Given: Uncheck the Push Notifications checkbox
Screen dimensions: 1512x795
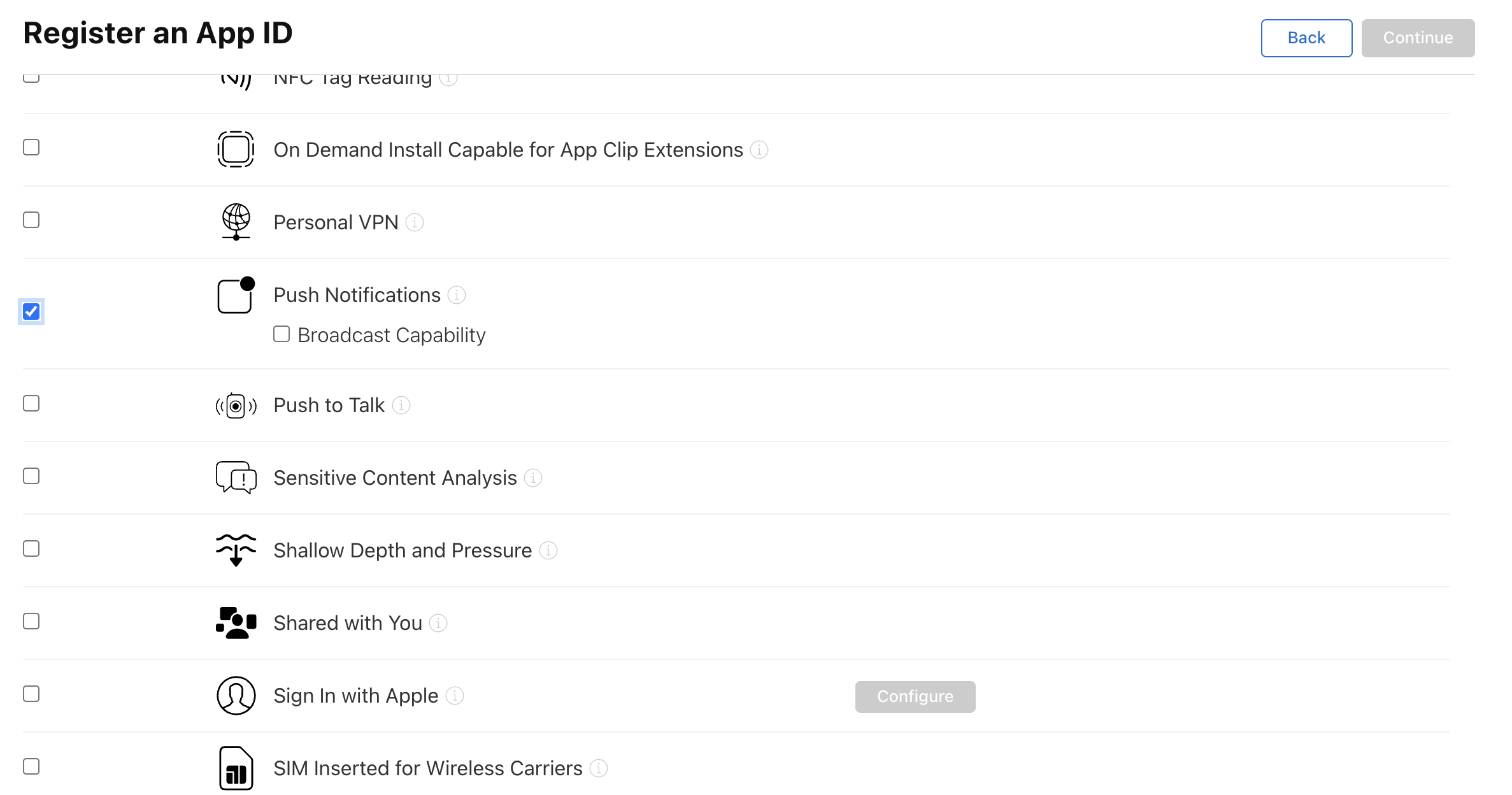Looking at the screenshot, I should pyautogui.click(x=31, y=312).
